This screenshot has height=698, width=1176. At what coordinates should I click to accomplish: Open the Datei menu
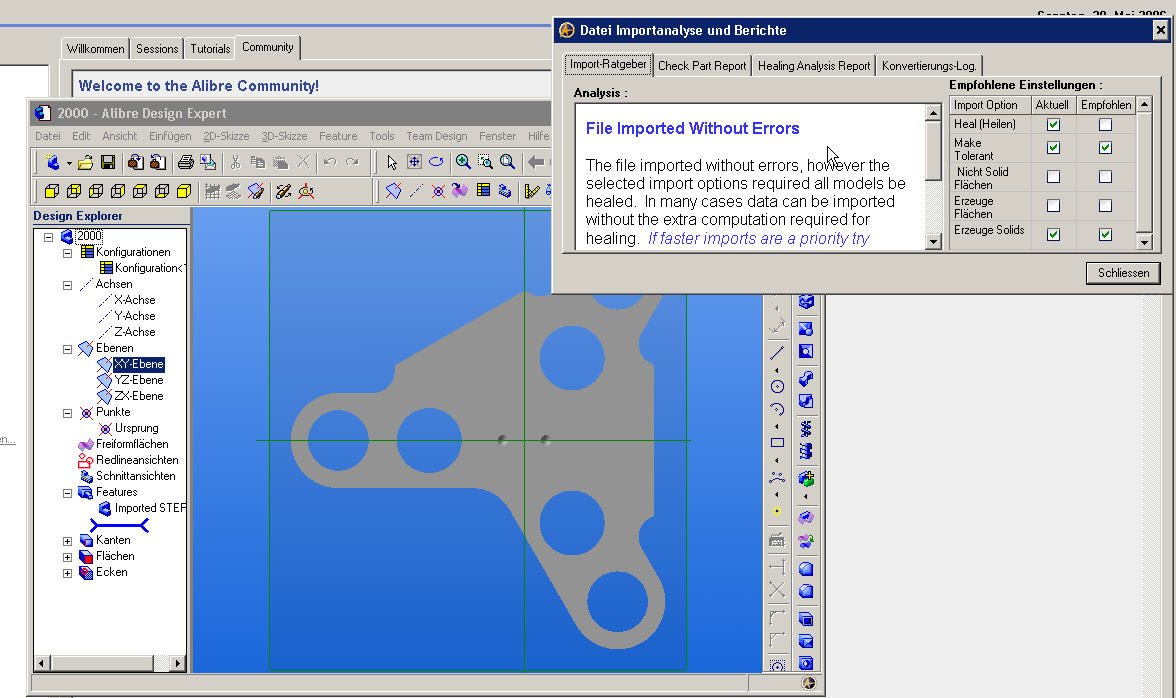[47, 136]
